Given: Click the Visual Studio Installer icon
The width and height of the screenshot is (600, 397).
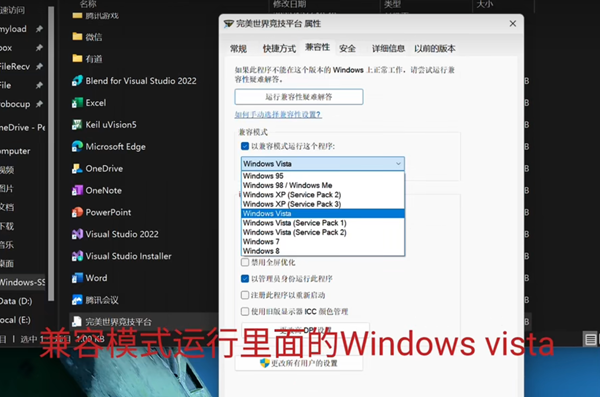Looking at the screenshot, I should [x=77, y=256].
